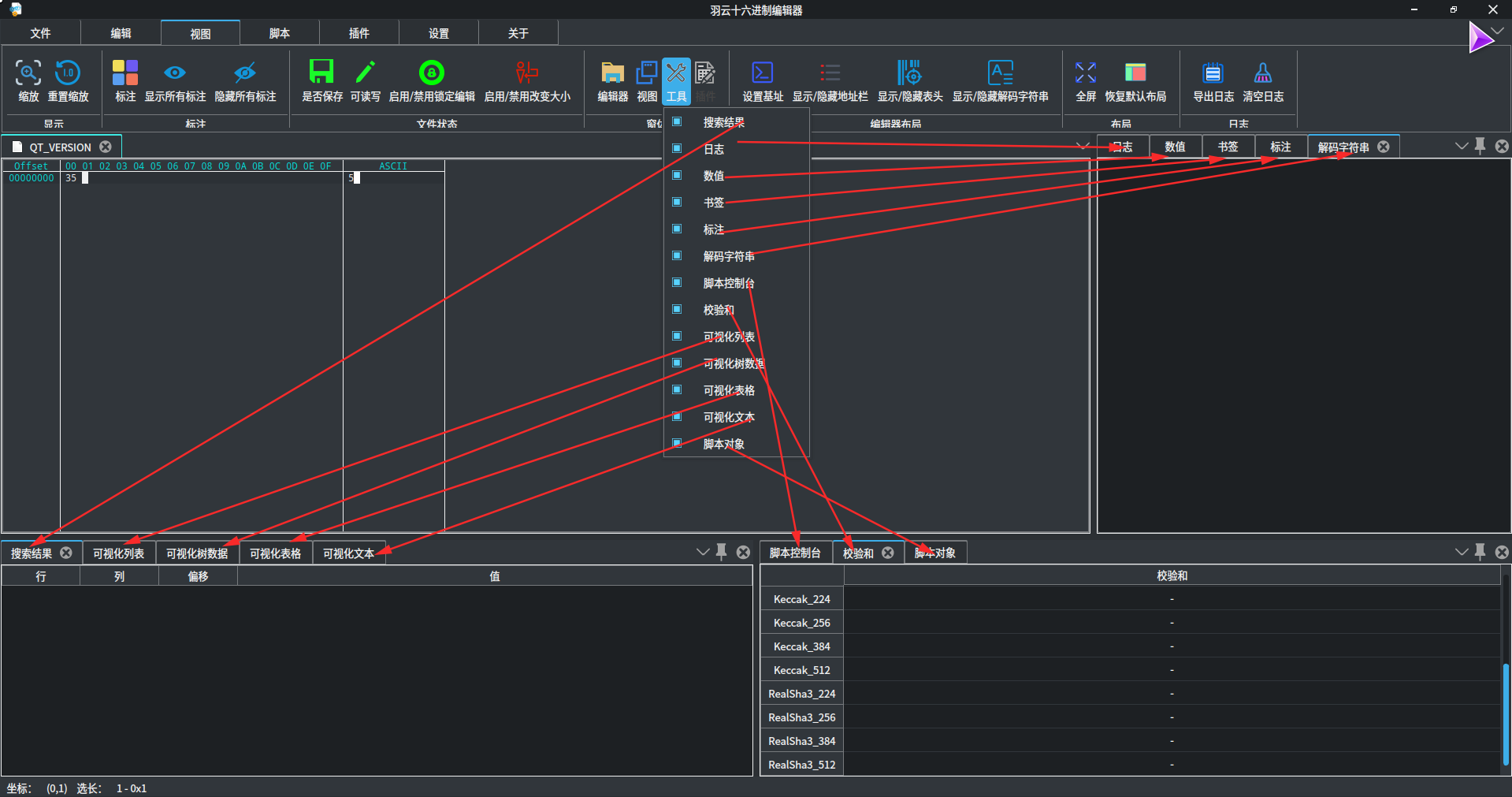Close the 搜索结果 tab
The image size is (1512, 797).
click(x=66, y=553)
